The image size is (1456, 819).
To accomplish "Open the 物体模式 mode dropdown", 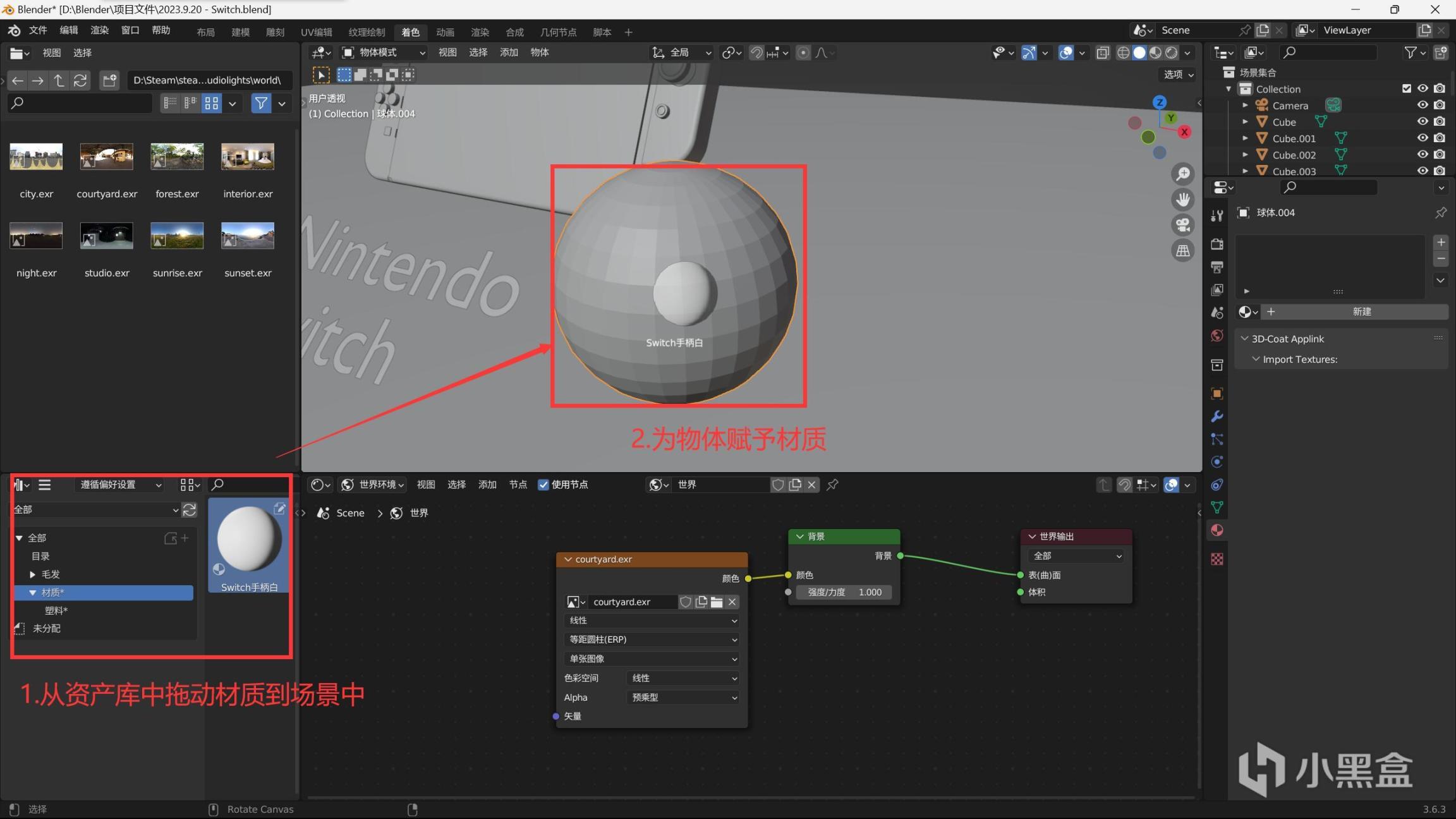I will pos(384,52).
